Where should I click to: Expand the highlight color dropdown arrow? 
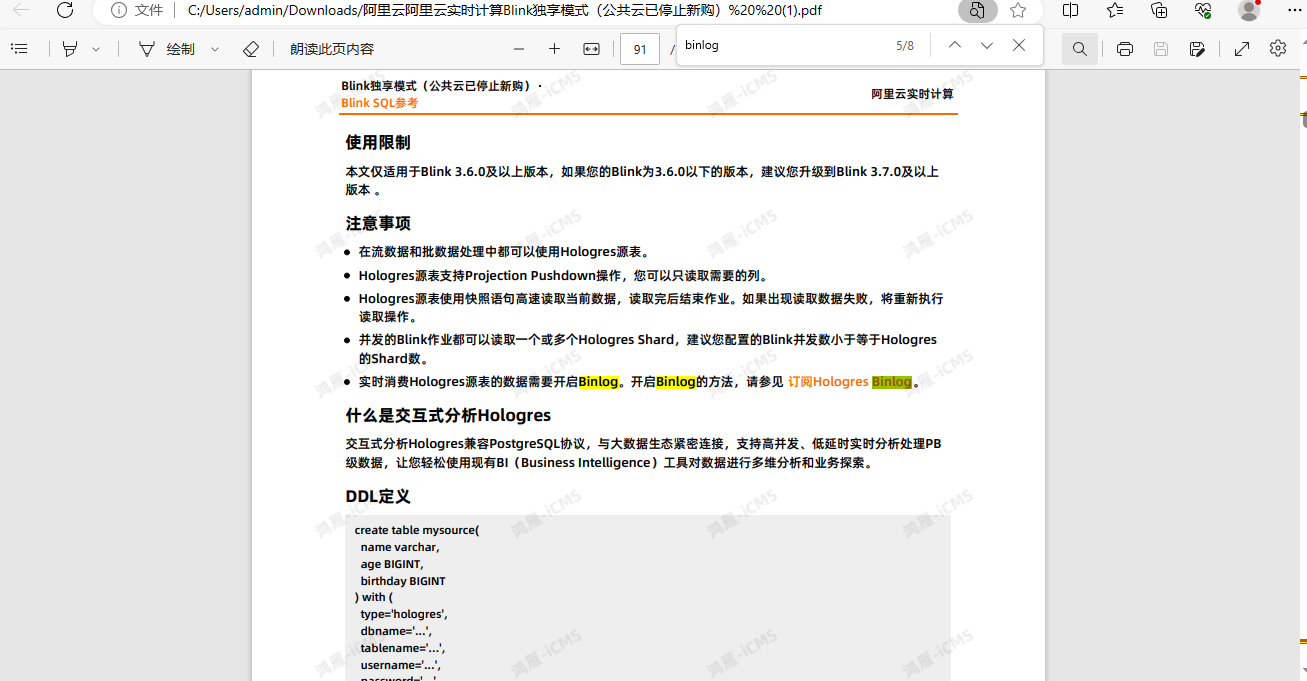tap(96, 49)
